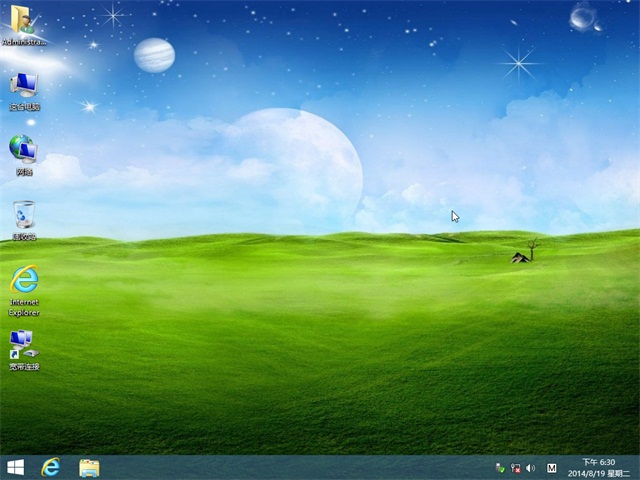Click the Show Desktop strip at taskbar end
The height and width of the screenshot is (480, 640).
(637, 467)
